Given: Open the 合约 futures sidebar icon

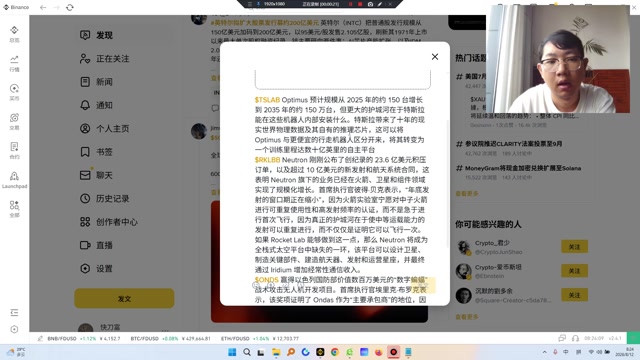Looking at the screenshot, I should pyautogui.click(x=14, y=151).
